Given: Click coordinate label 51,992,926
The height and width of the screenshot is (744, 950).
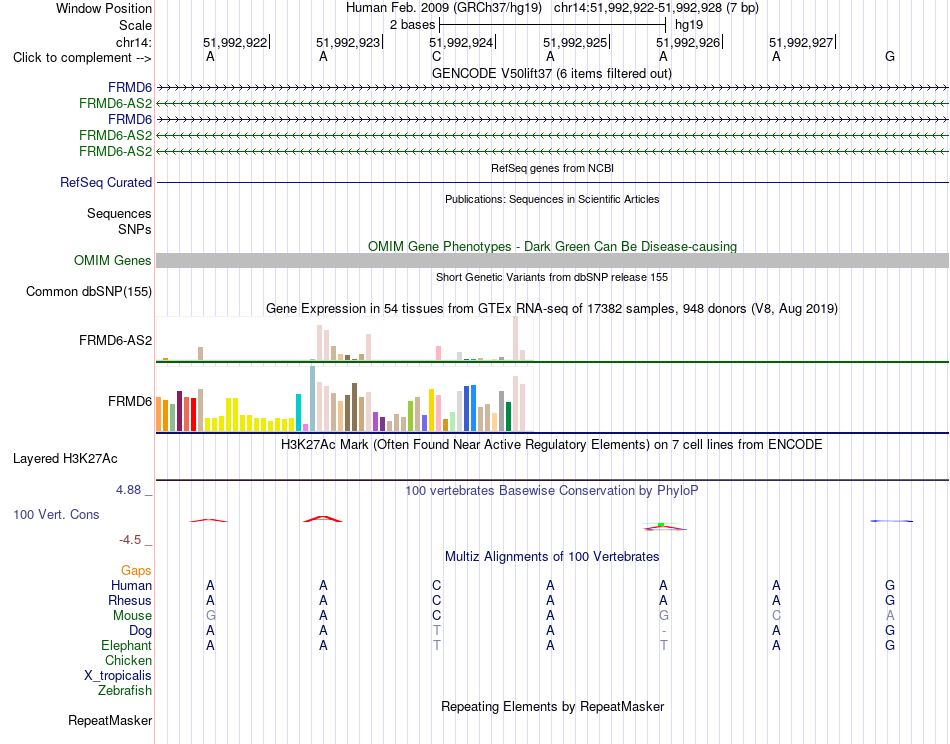Looking at the screenshot, I should 688,42.
